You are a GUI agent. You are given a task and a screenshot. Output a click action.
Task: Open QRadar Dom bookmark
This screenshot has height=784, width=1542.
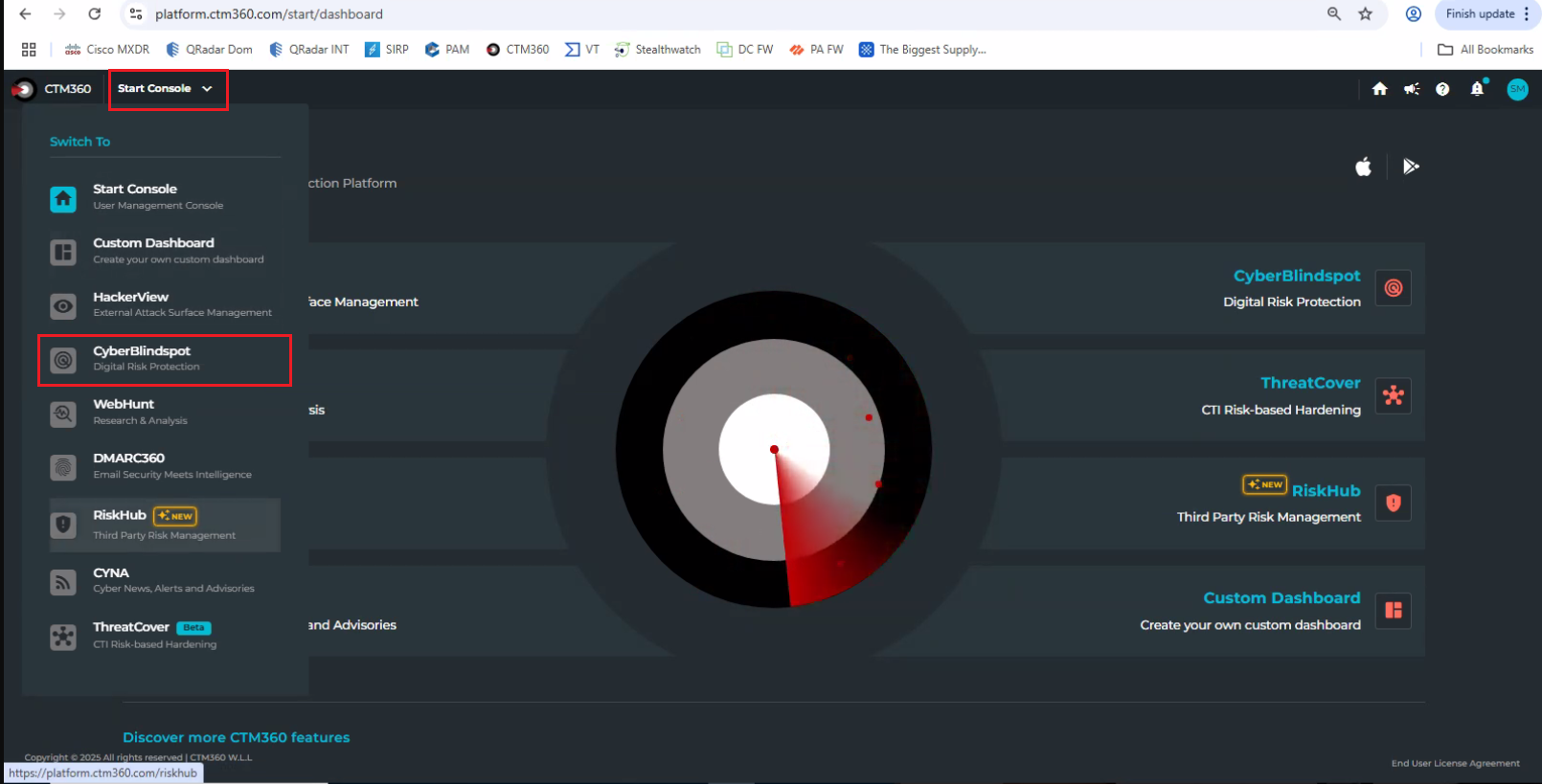pyautogui.click(x=209, y=50)
